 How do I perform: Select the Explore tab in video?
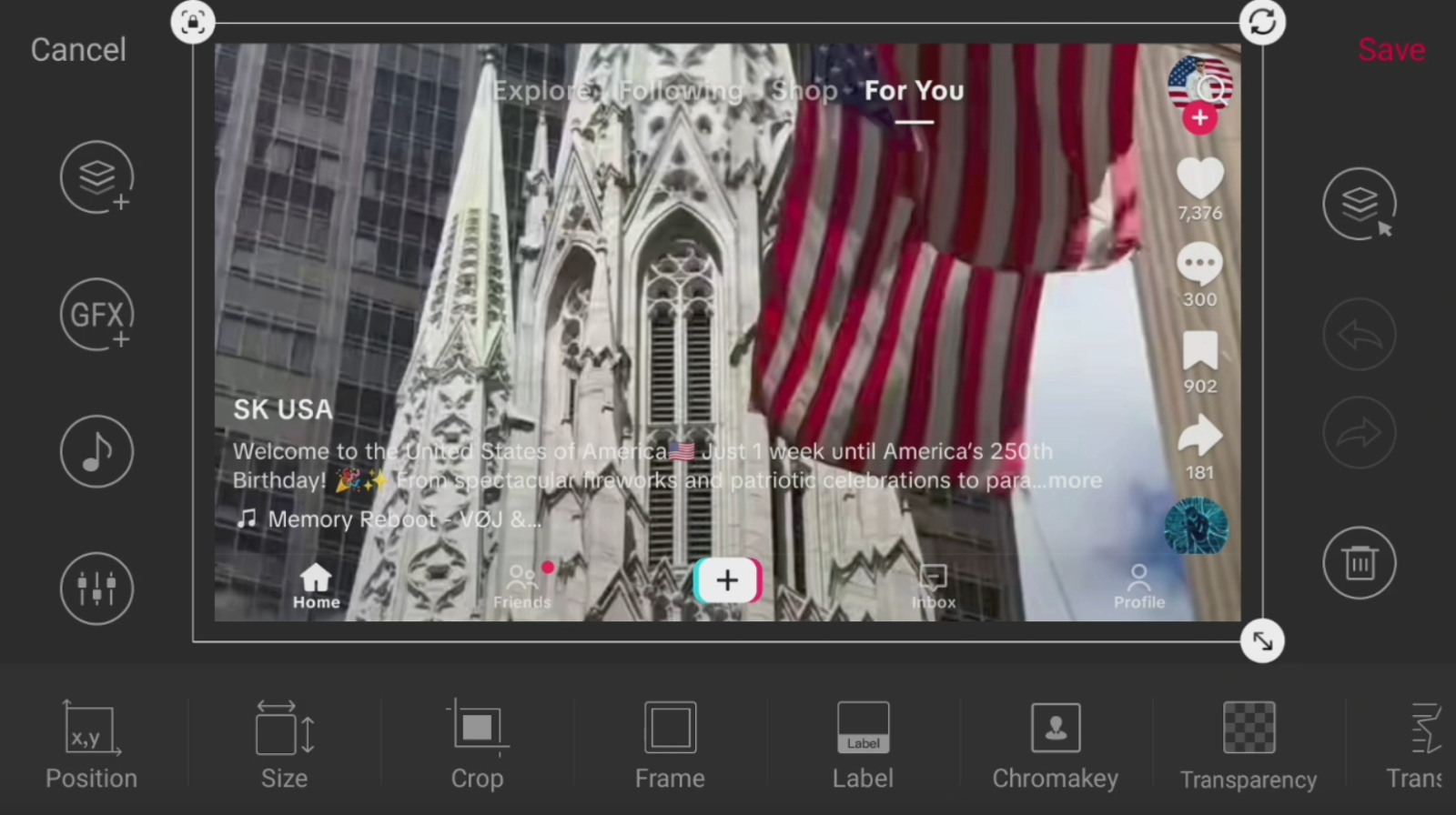click(x=542, y=91)
